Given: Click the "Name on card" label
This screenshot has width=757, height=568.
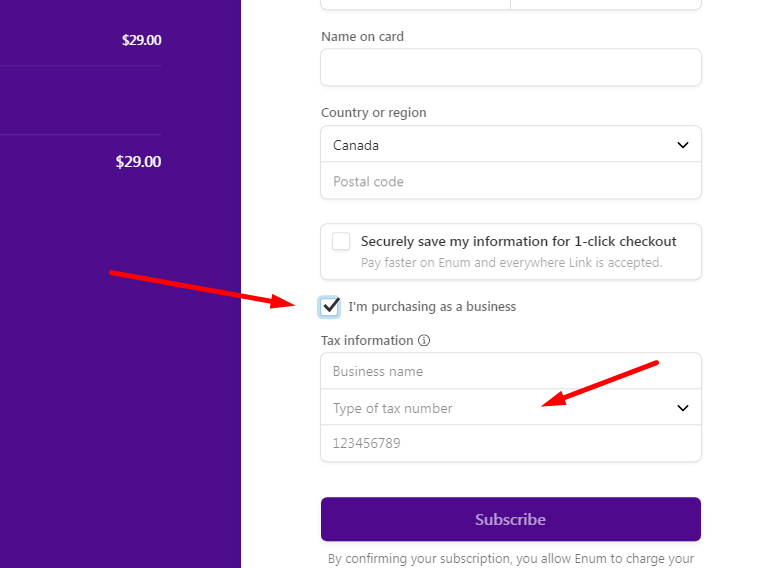Looking at the screenshot, I should click(x=362, y=37).
